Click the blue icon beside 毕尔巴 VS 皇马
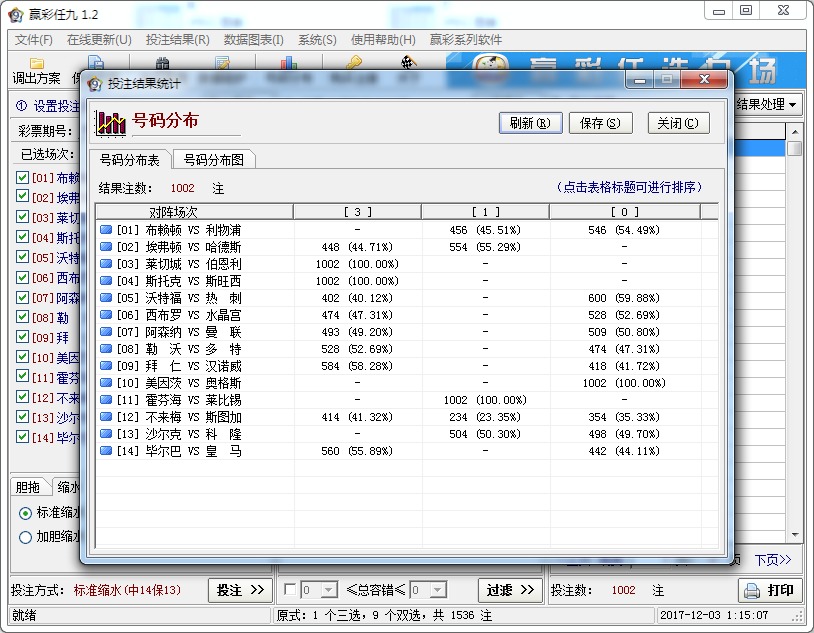The width and height of the screenshot is (814, 633). 108,452
